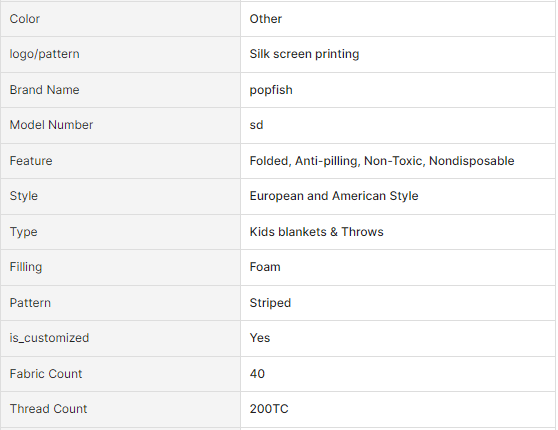Click the 'sd' model value
558x430 pixels.
[x=256, y=125]
